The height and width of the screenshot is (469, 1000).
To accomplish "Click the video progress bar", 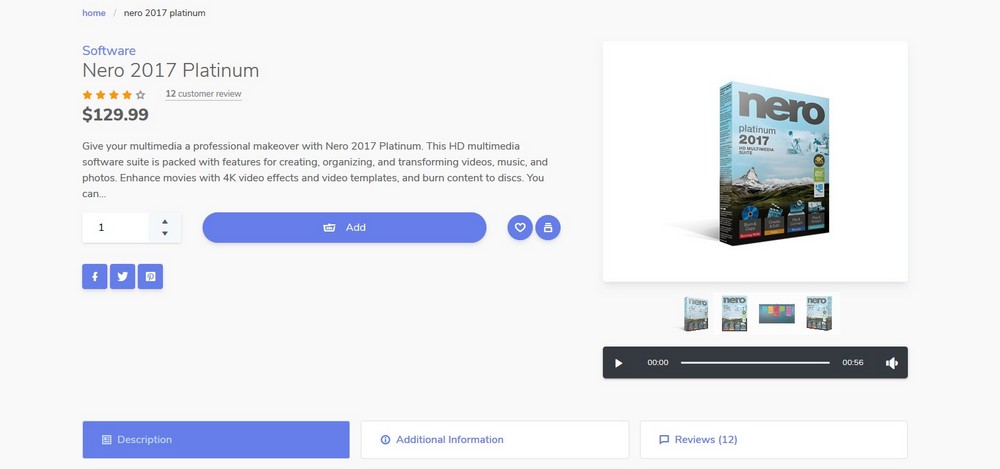I will [x=755, y=362].
